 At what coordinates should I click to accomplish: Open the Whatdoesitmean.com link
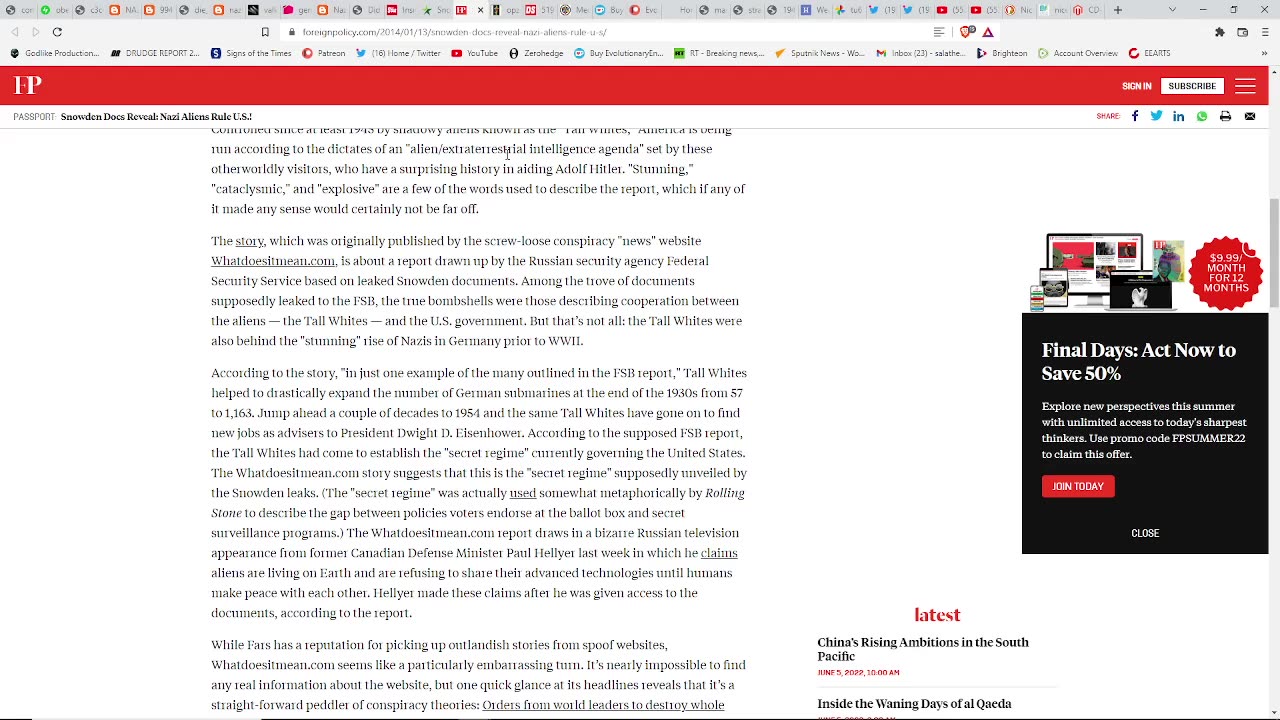click(273, 261)
